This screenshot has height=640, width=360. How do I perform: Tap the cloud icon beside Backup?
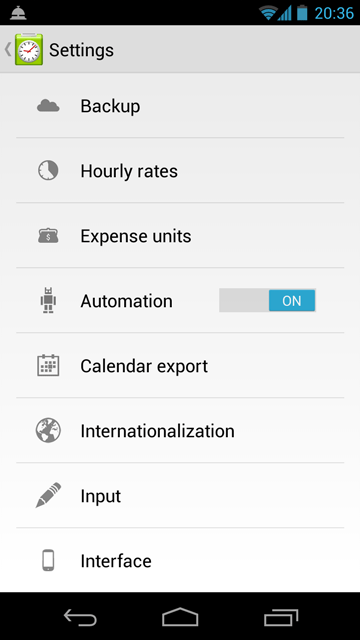point(48,106)
